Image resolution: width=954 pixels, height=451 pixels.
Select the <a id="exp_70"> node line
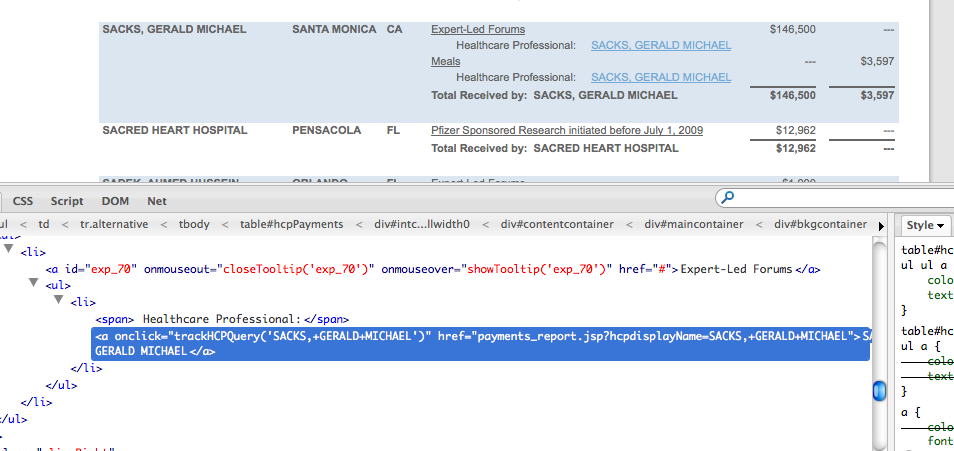pyautogui.click(x=433, y=269)
